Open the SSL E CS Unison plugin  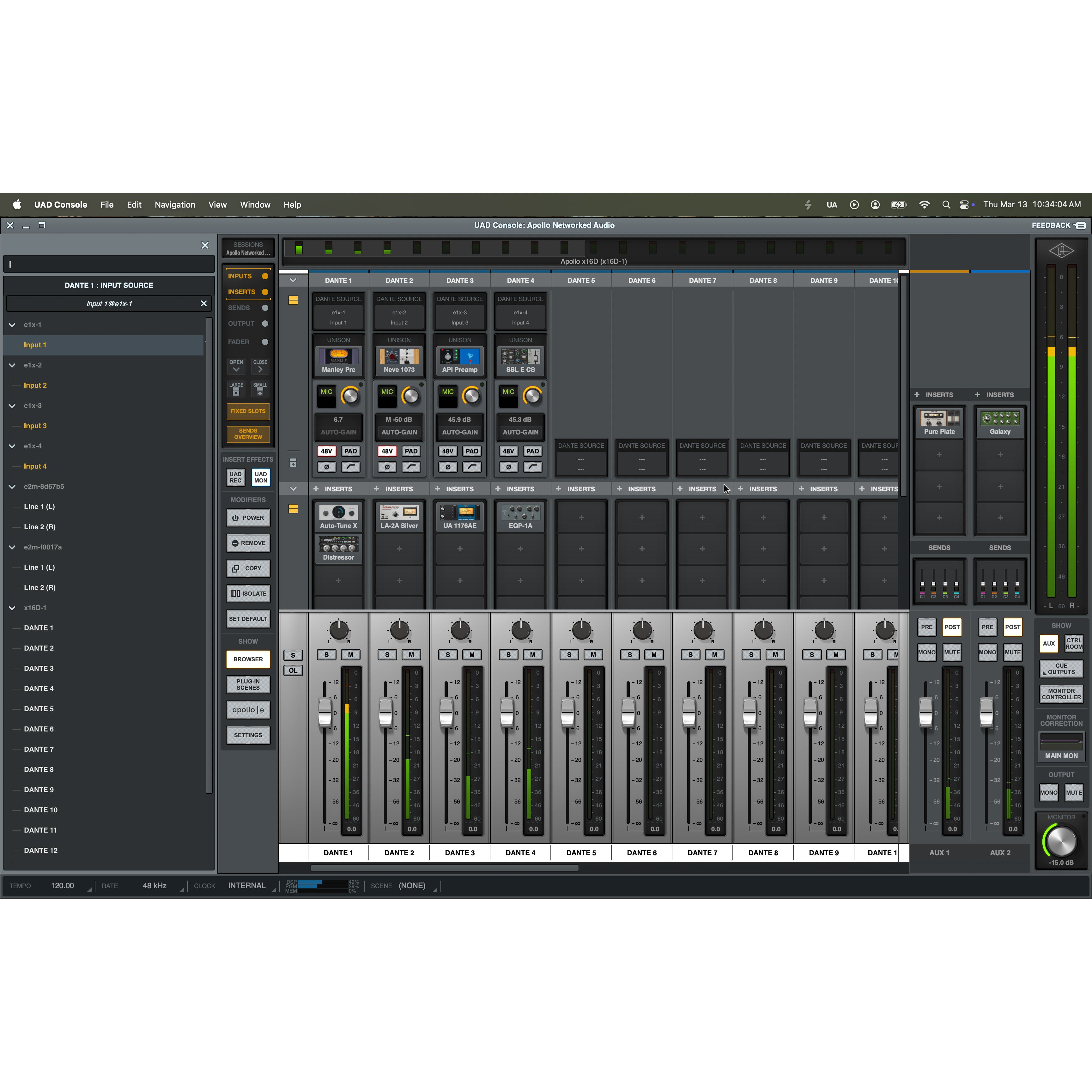click(520, 361)
